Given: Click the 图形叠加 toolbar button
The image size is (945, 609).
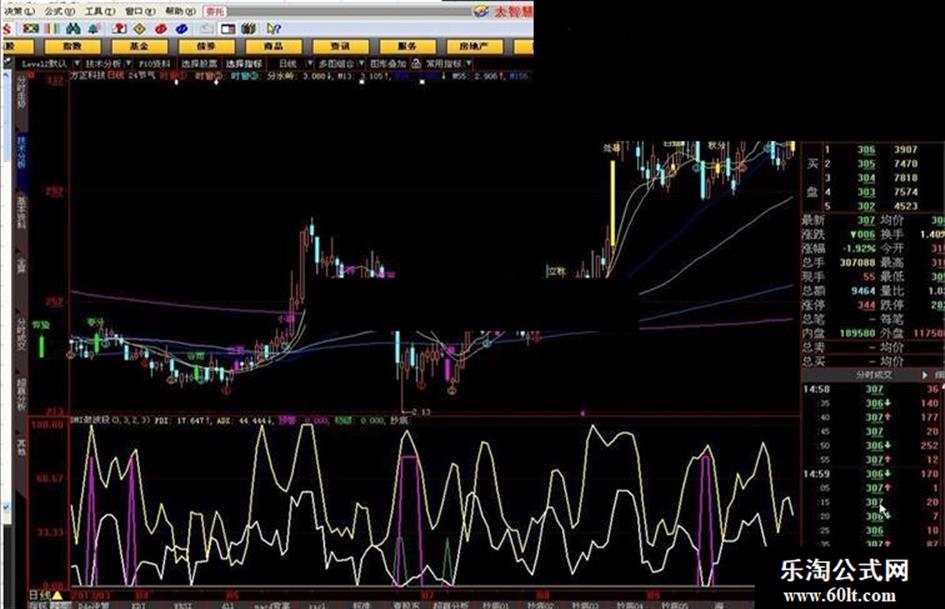Looking at the screenshot, I should (x=388, y=63).
